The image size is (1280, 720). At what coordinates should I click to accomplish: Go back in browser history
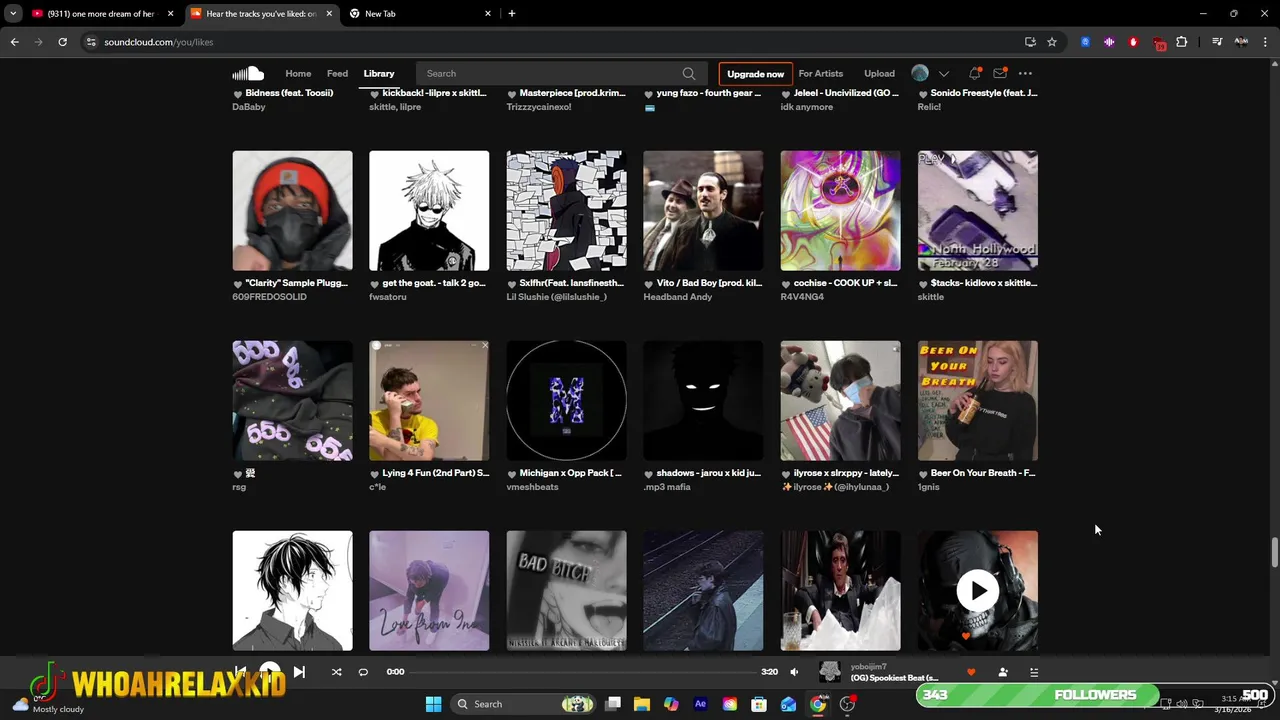(x=14, y=42)
